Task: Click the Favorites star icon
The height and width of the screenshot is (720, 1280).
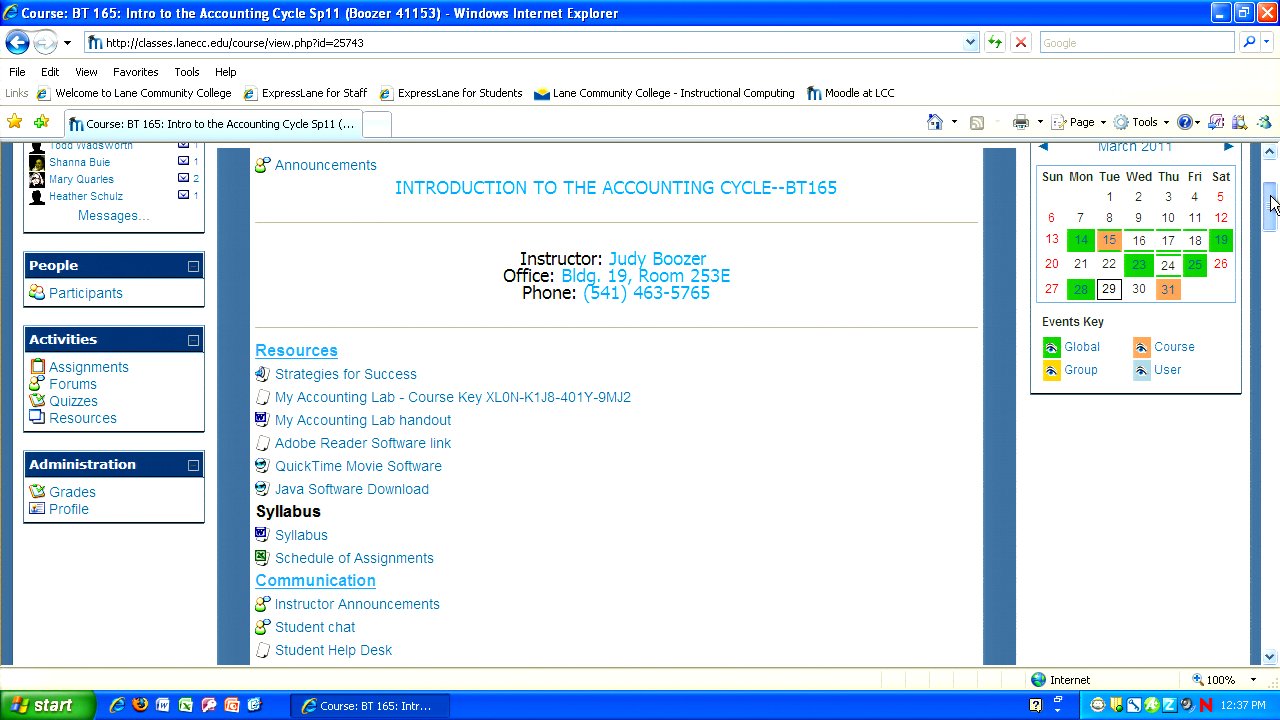Action: pos(15,122)
